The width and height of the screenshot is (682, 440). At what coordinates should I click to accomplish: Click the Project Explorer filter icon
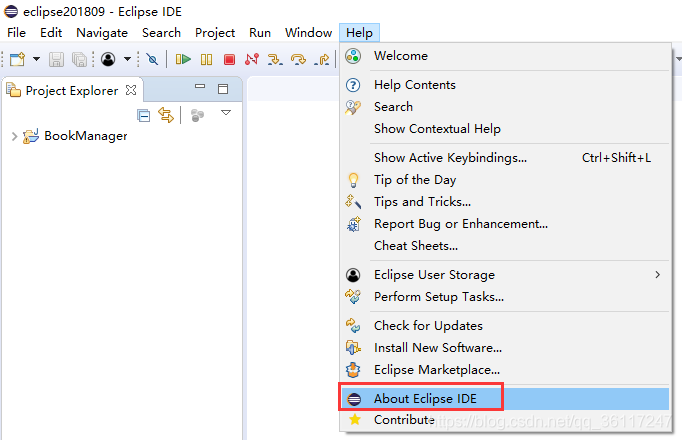click(x=197, y=115)
